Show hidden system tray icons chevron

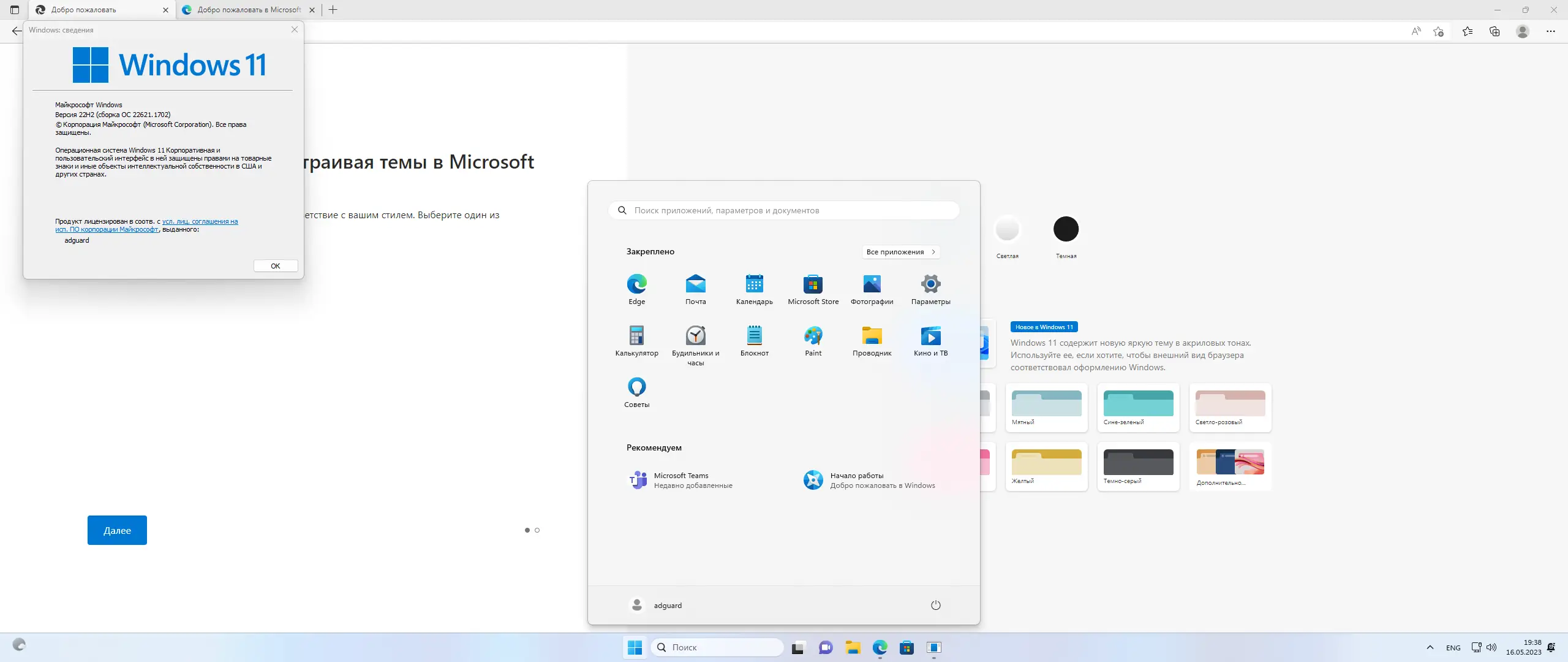1430,647
